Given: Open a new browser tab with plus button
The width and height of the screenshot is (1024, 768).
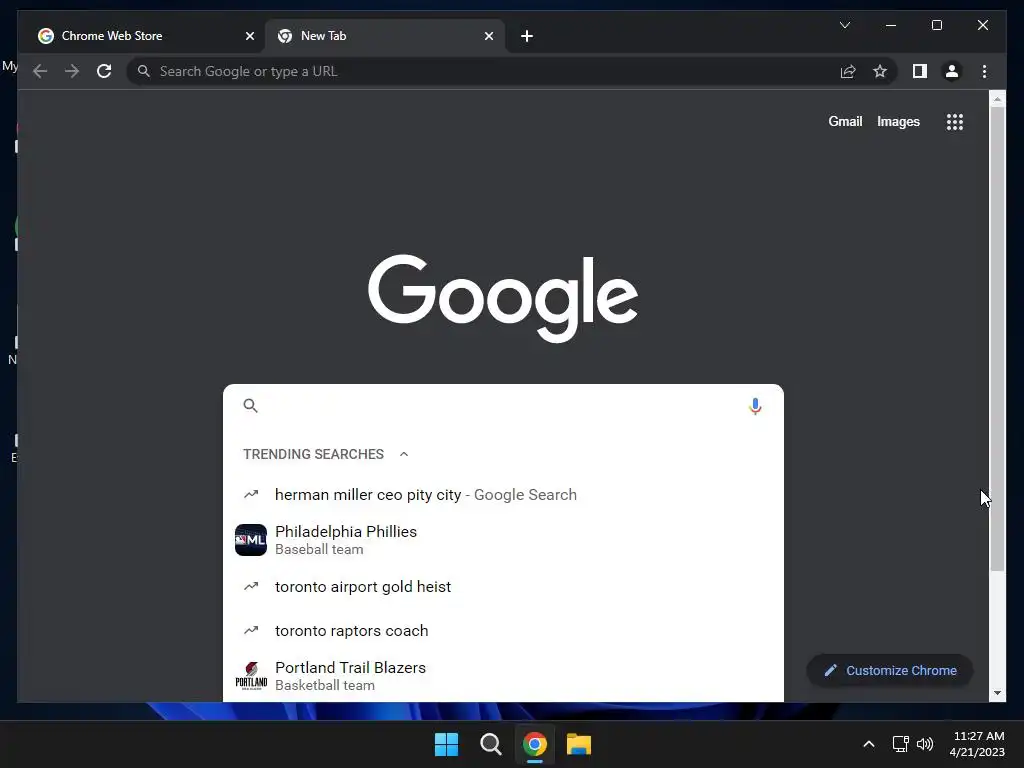Looking at the screenshot, I should pyautogui.click(x=527, y=36).
